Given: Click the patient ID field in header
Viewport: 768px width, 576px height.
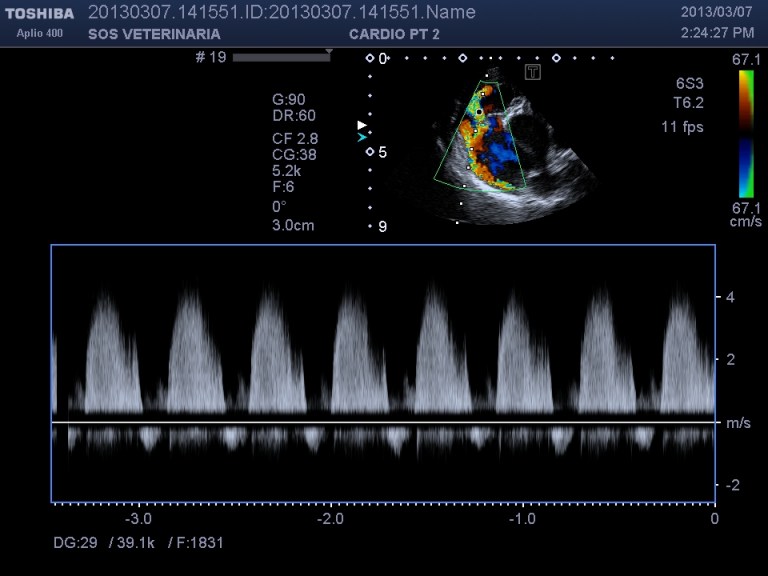Looking at the screenshot, I should coord(281,12).
